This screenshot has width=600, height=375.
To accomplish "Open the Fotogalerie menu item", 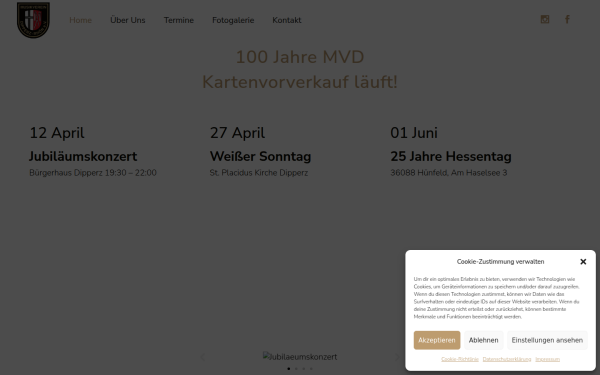I will (x=233, y=20).
